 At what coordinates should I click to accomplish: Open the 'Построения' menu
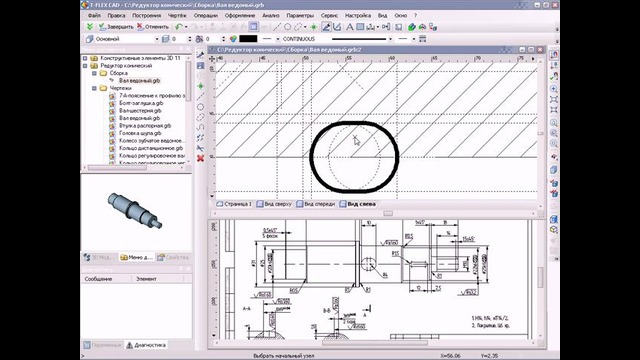pos(146,16)
